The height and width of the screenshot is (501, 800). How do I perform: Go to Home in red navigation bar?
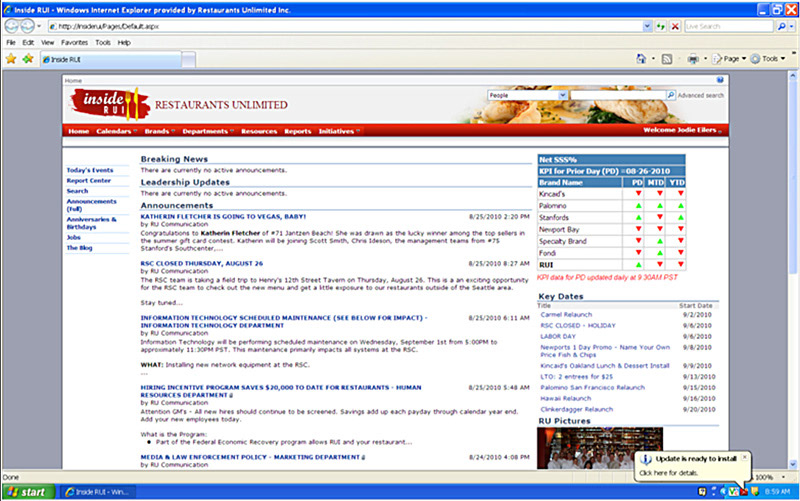tap(79, 131)
